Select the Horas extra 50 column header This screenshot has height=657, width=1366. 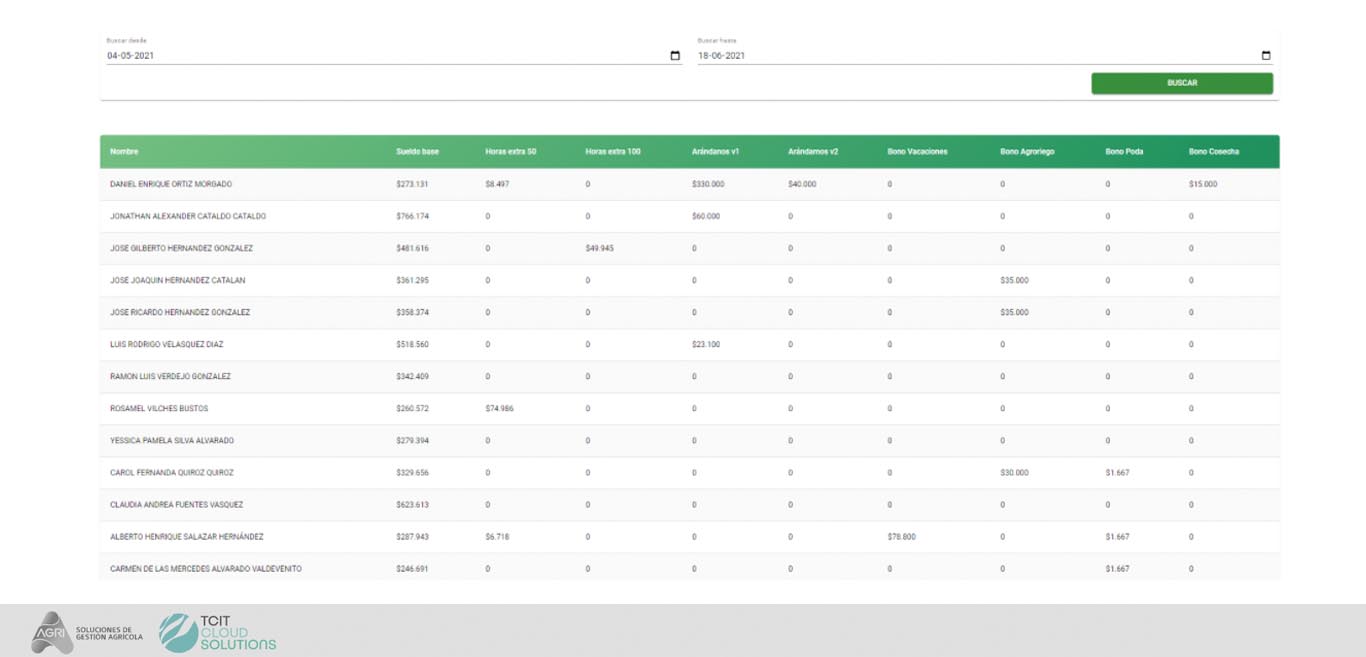click(511, 152)
